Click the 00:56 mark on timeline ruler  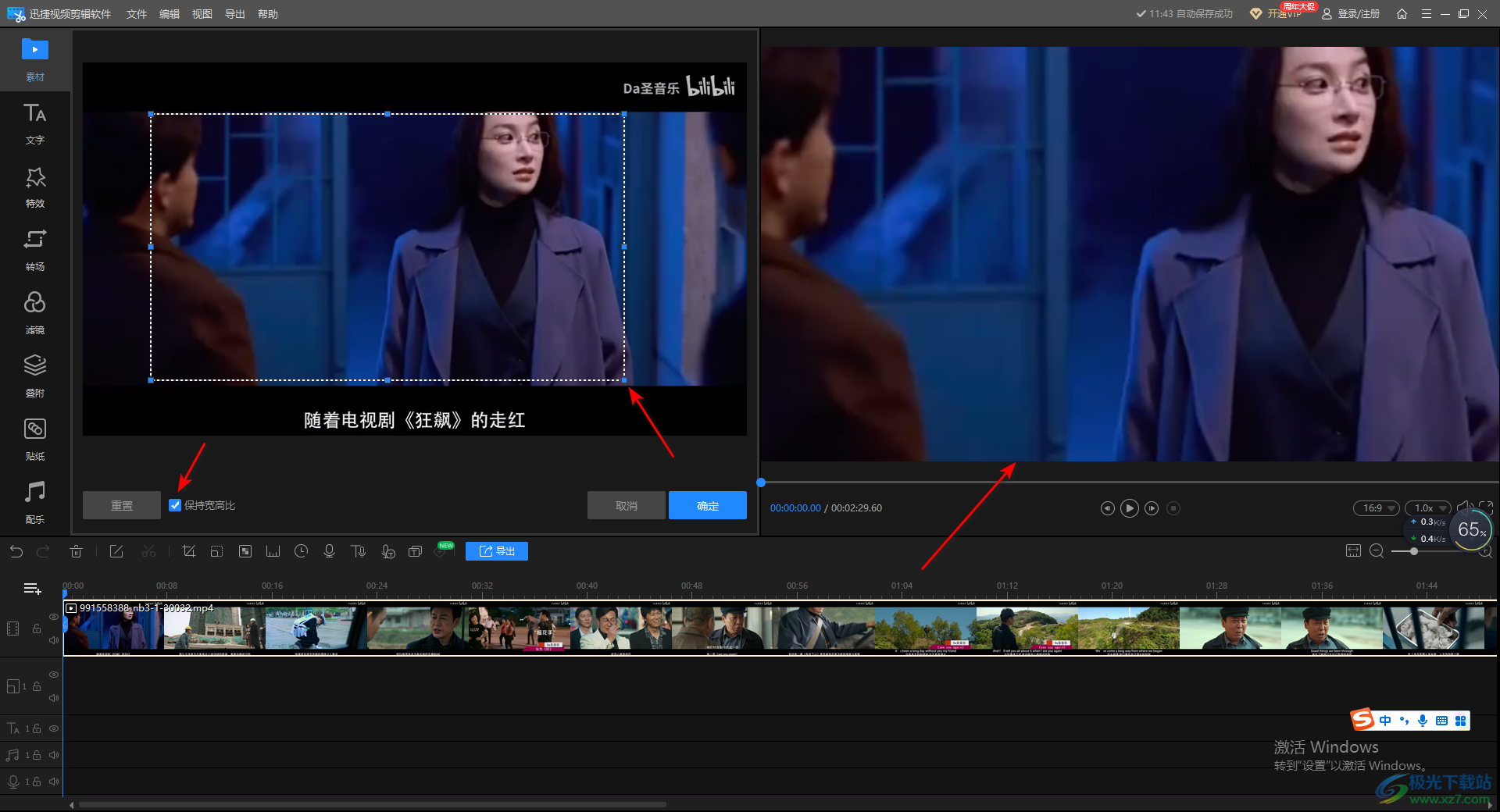(x=797, y=586)
